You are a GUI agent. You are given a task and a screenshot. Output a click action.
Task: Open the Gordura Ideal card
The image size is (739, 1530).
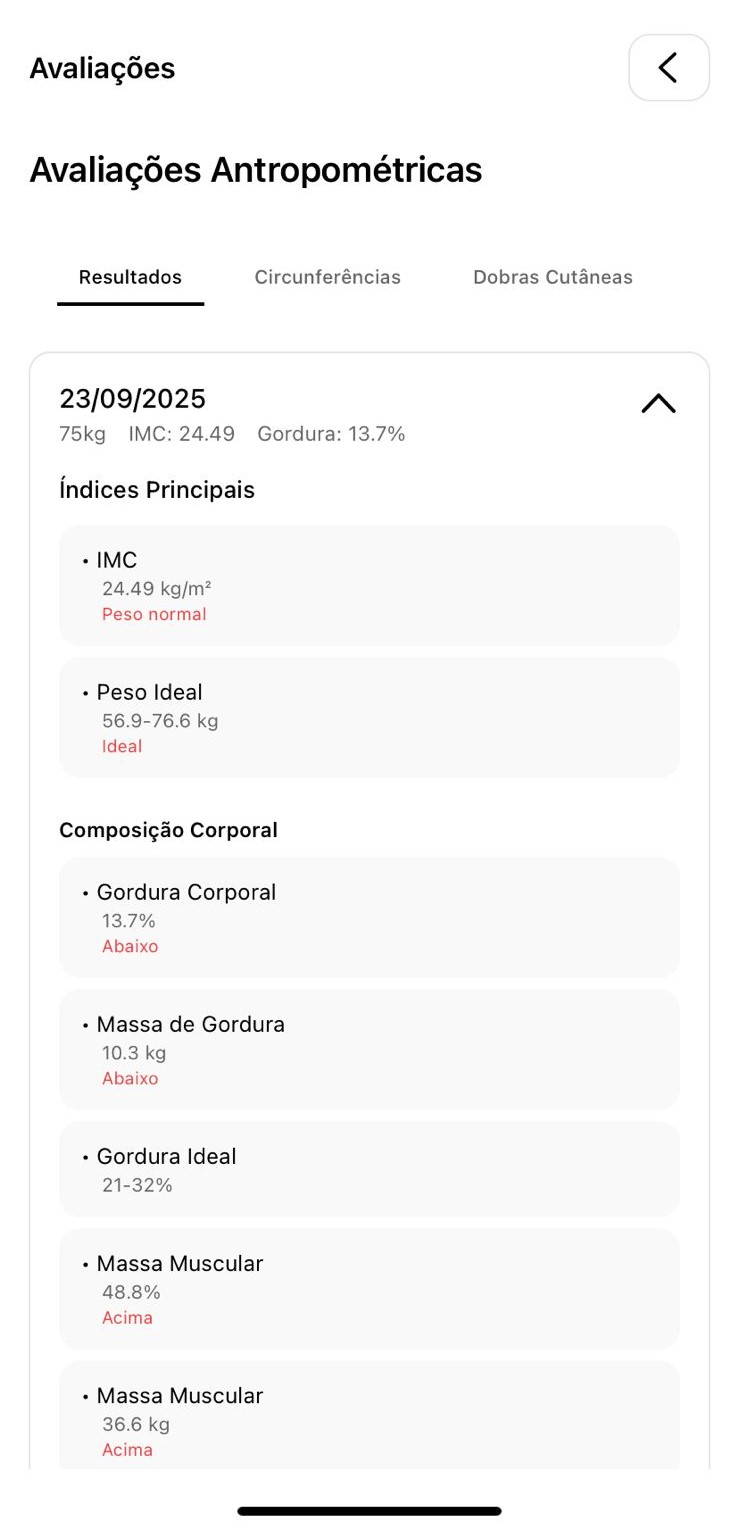(369, 1169)
